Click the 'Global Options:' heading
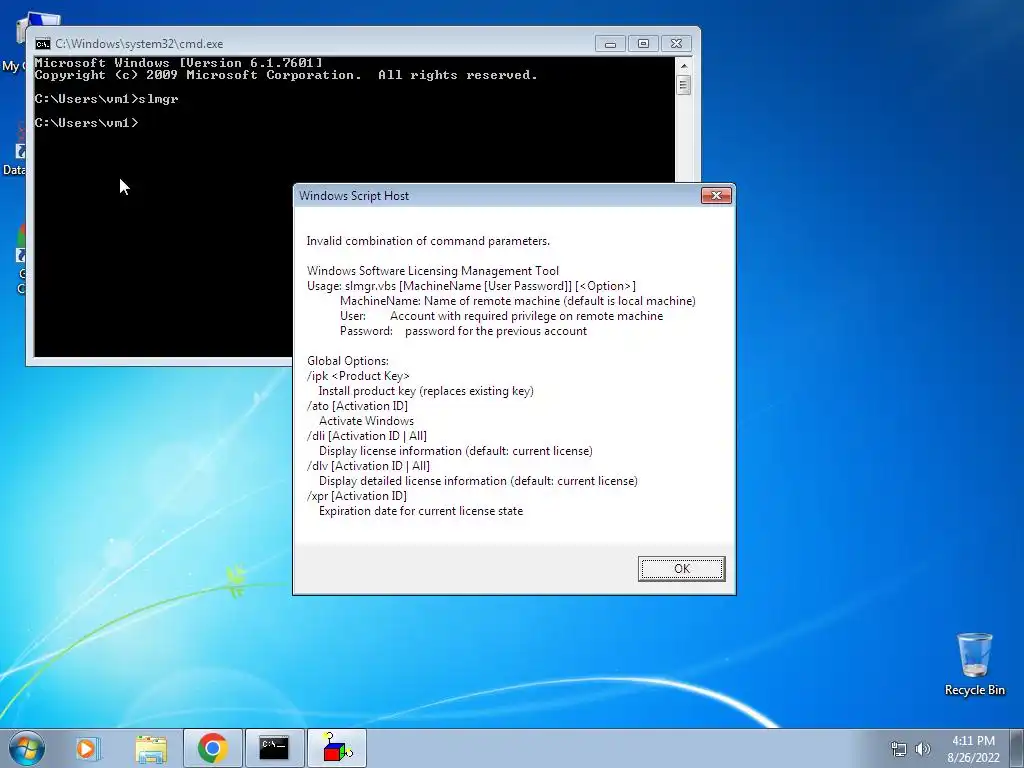This screenshot has width=1024, height=768. coord(347,361)
